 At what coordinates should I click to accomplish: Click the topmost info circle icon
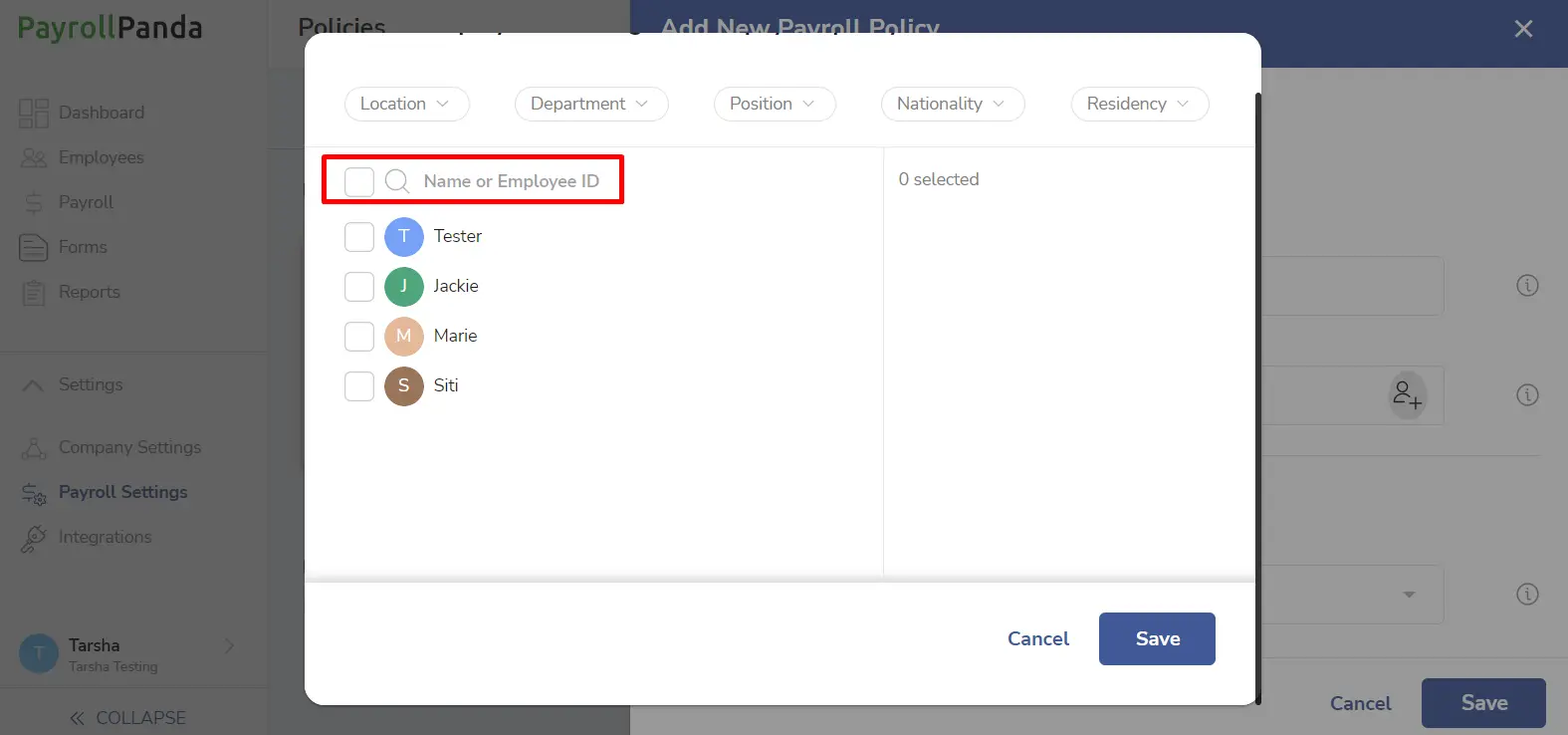(x=1527, y=286)
